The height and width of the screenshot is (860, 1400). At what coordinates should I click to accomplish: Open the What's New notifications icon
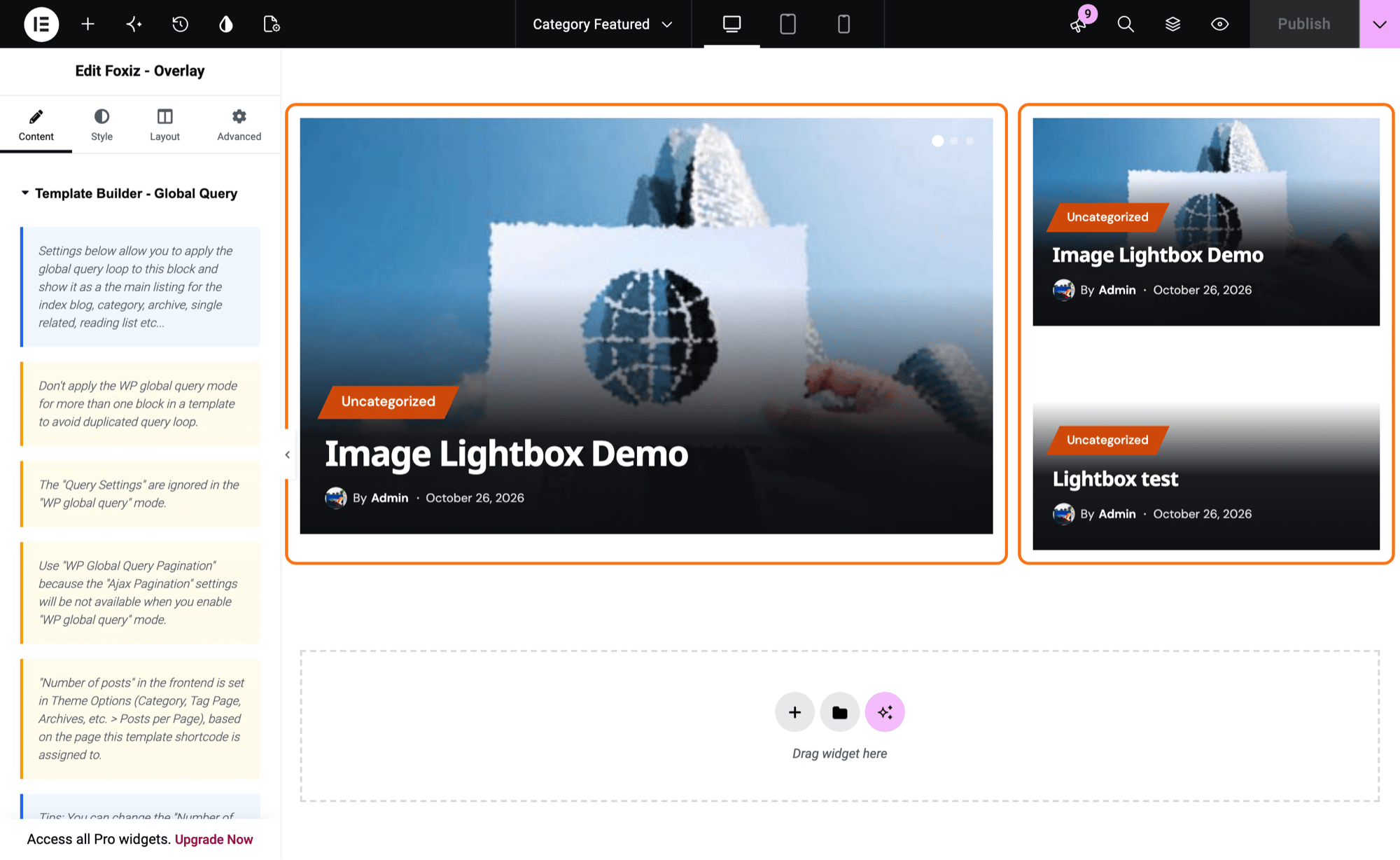[1079, 24]
